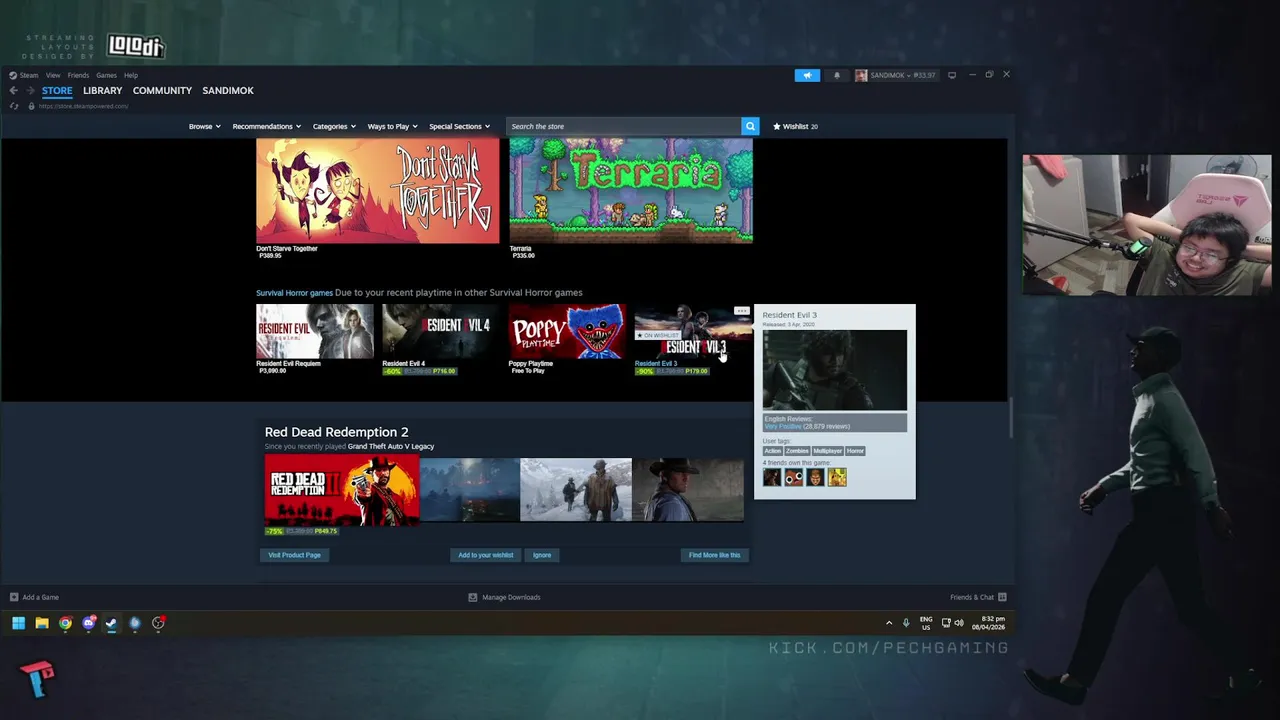Click the padlock icon by the URL
The image size is (1280, 720).
pyautogui.click(x=31, y=106)
